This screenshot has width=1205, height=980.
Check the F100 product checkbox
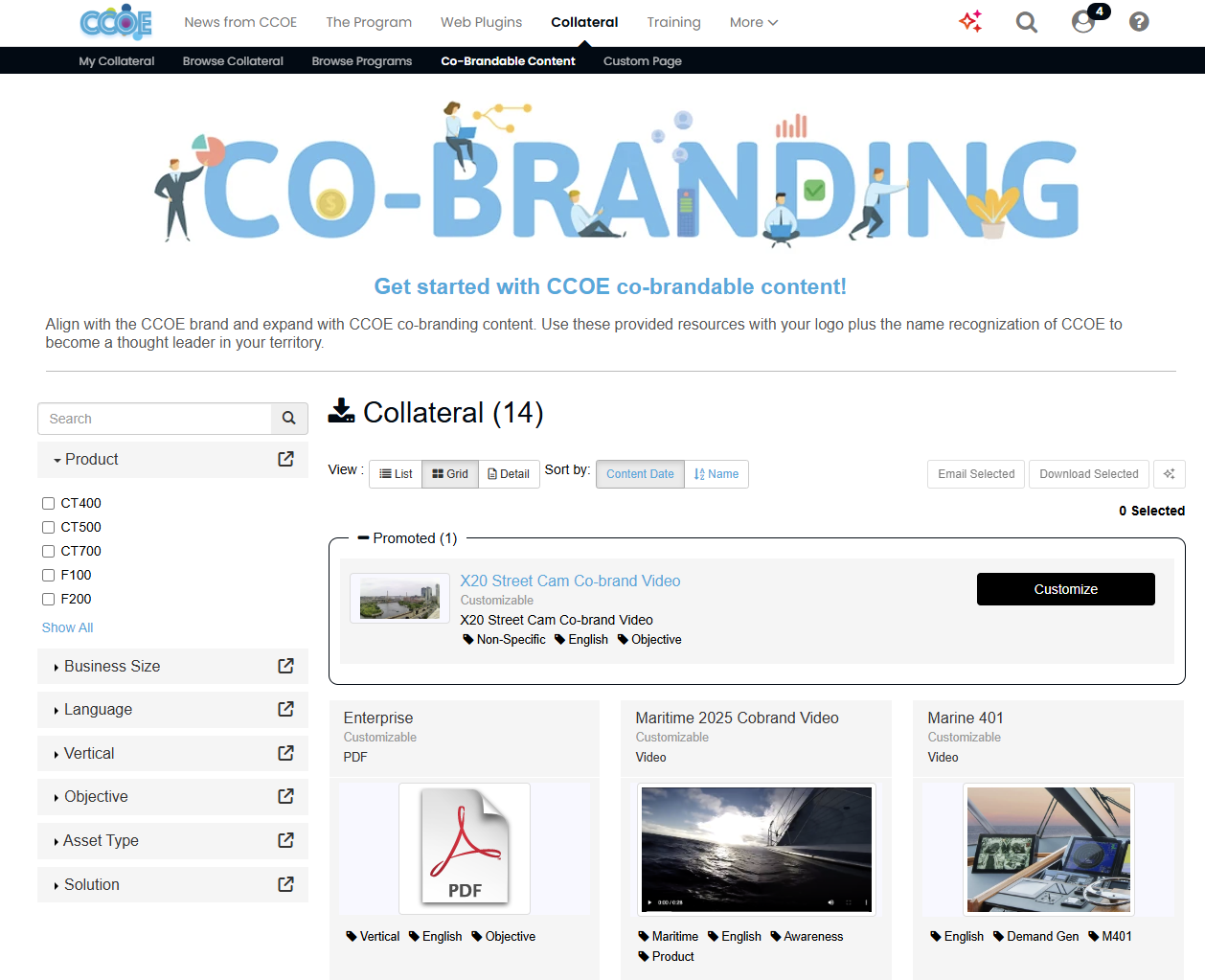coord(48,575)
